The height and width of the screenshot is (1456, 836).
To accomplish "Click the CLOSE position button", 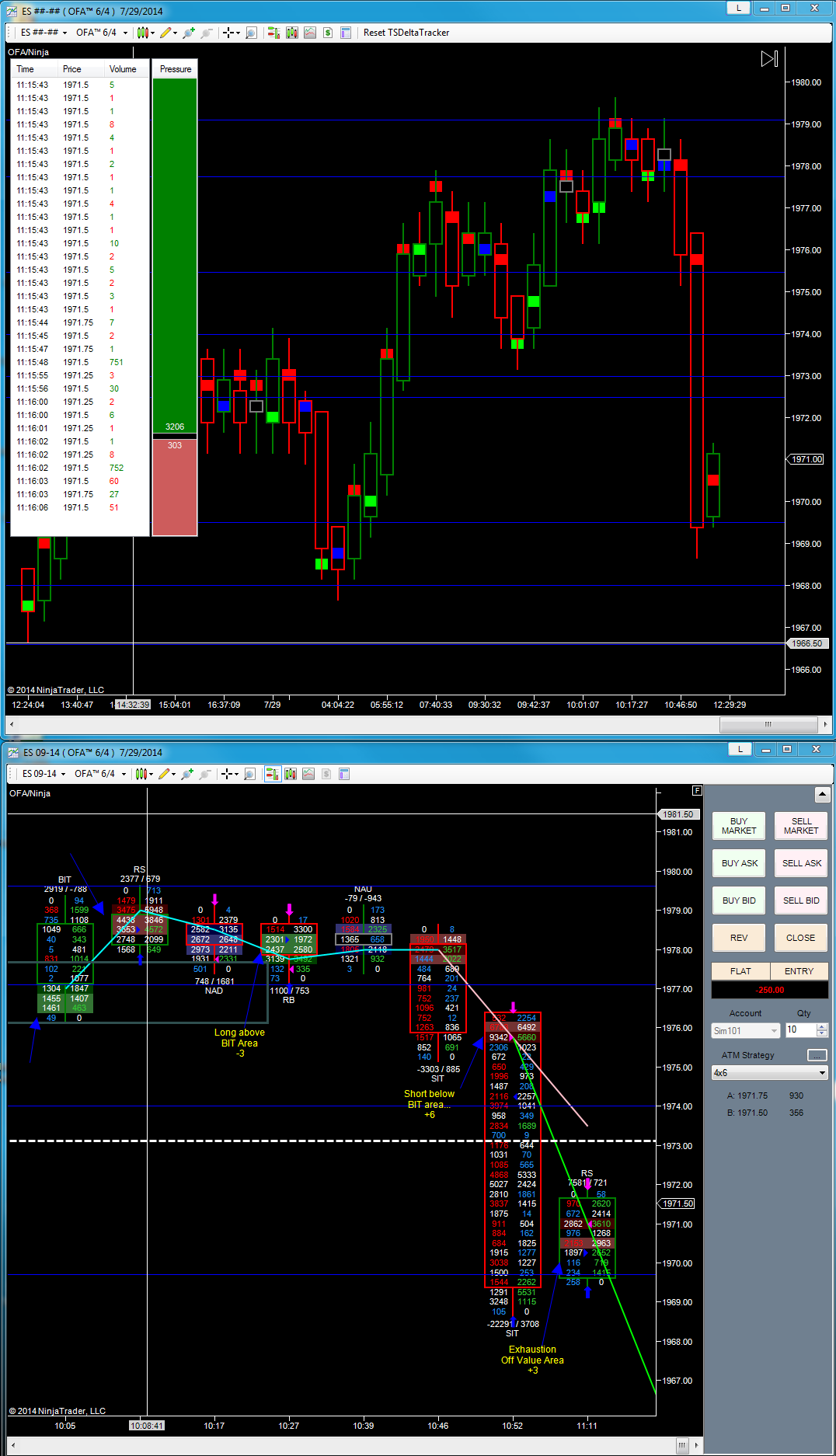I will point(801,938).
